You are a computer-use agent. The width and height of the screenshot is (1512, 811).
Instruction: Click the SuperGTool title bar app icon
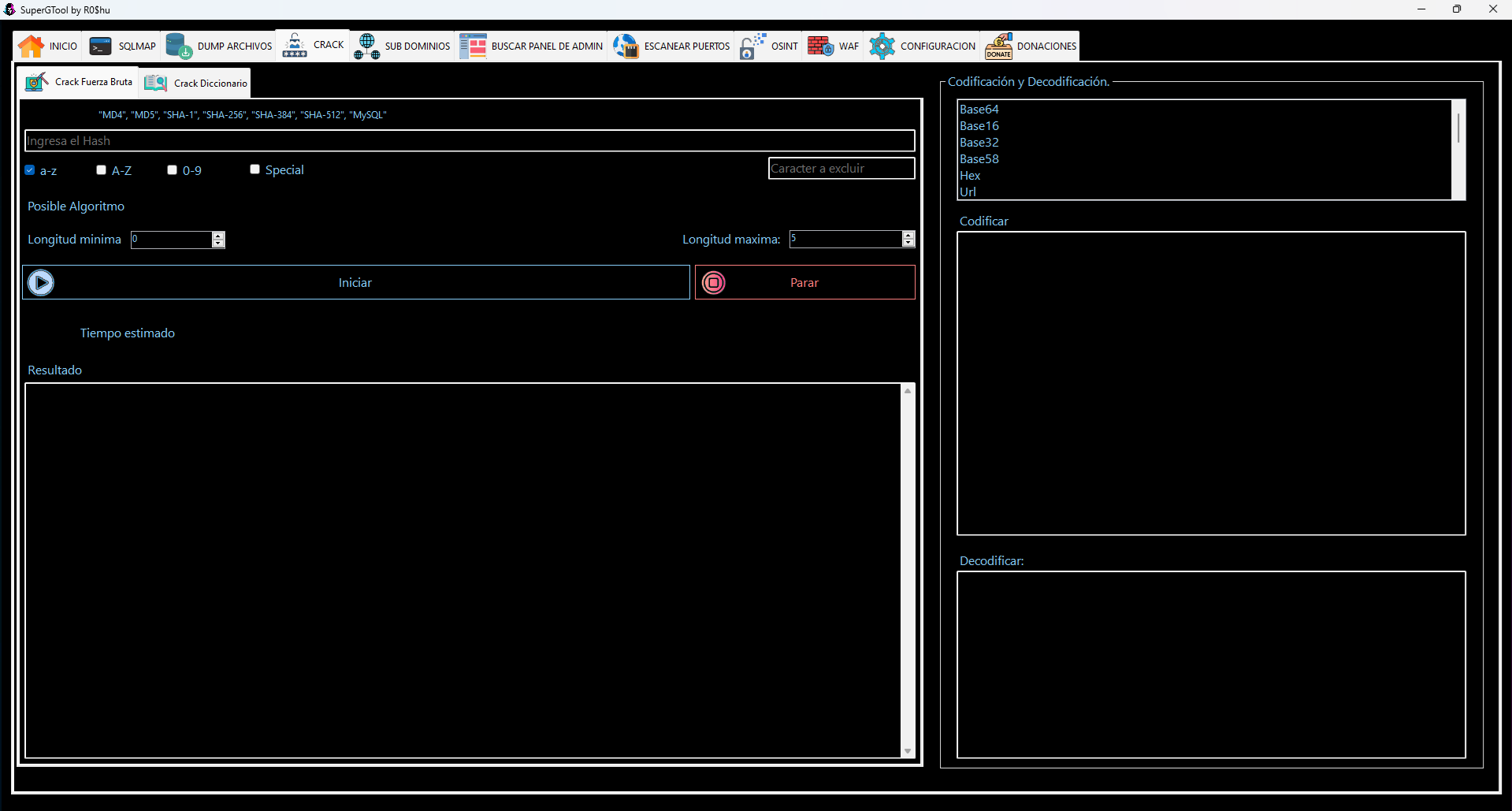(x=9, y=9)
